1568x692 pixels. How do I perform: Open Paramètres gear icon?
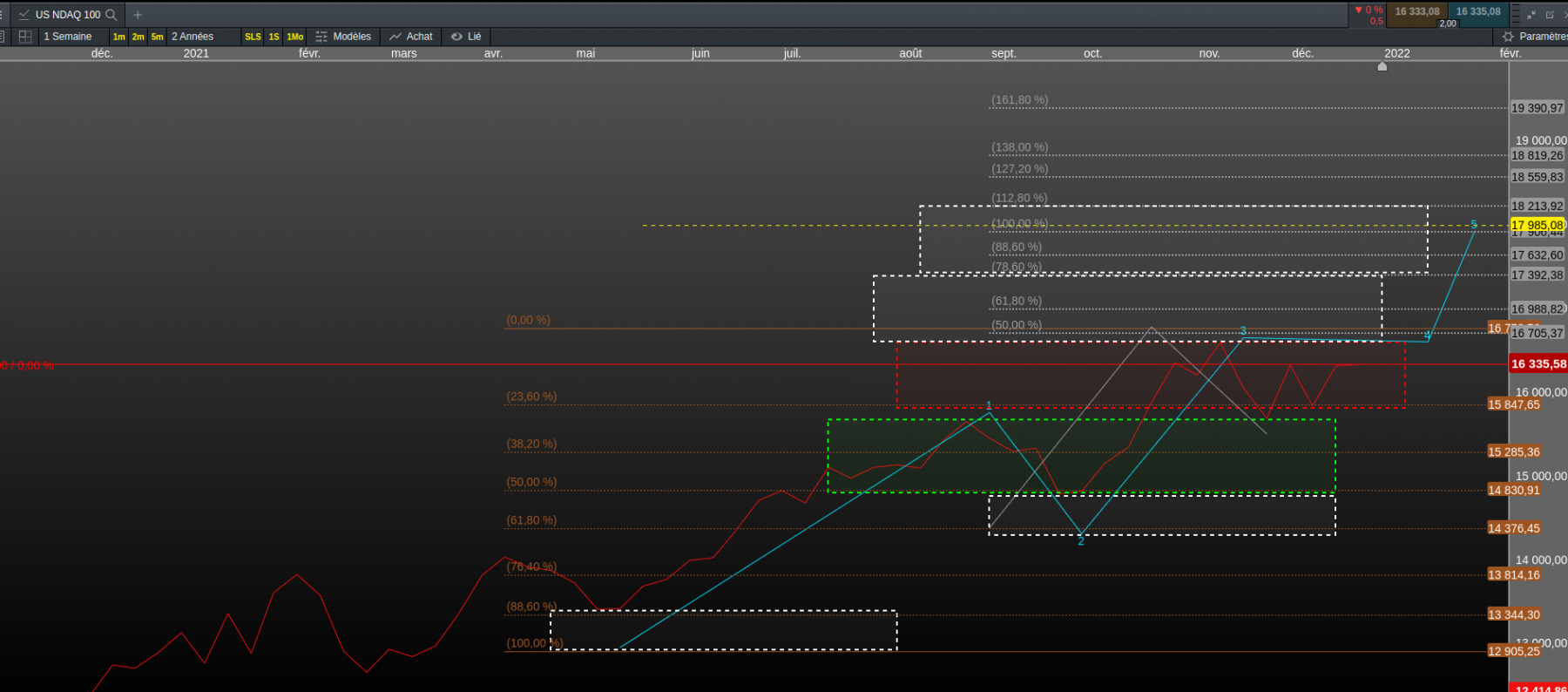tap(1508, 37)
